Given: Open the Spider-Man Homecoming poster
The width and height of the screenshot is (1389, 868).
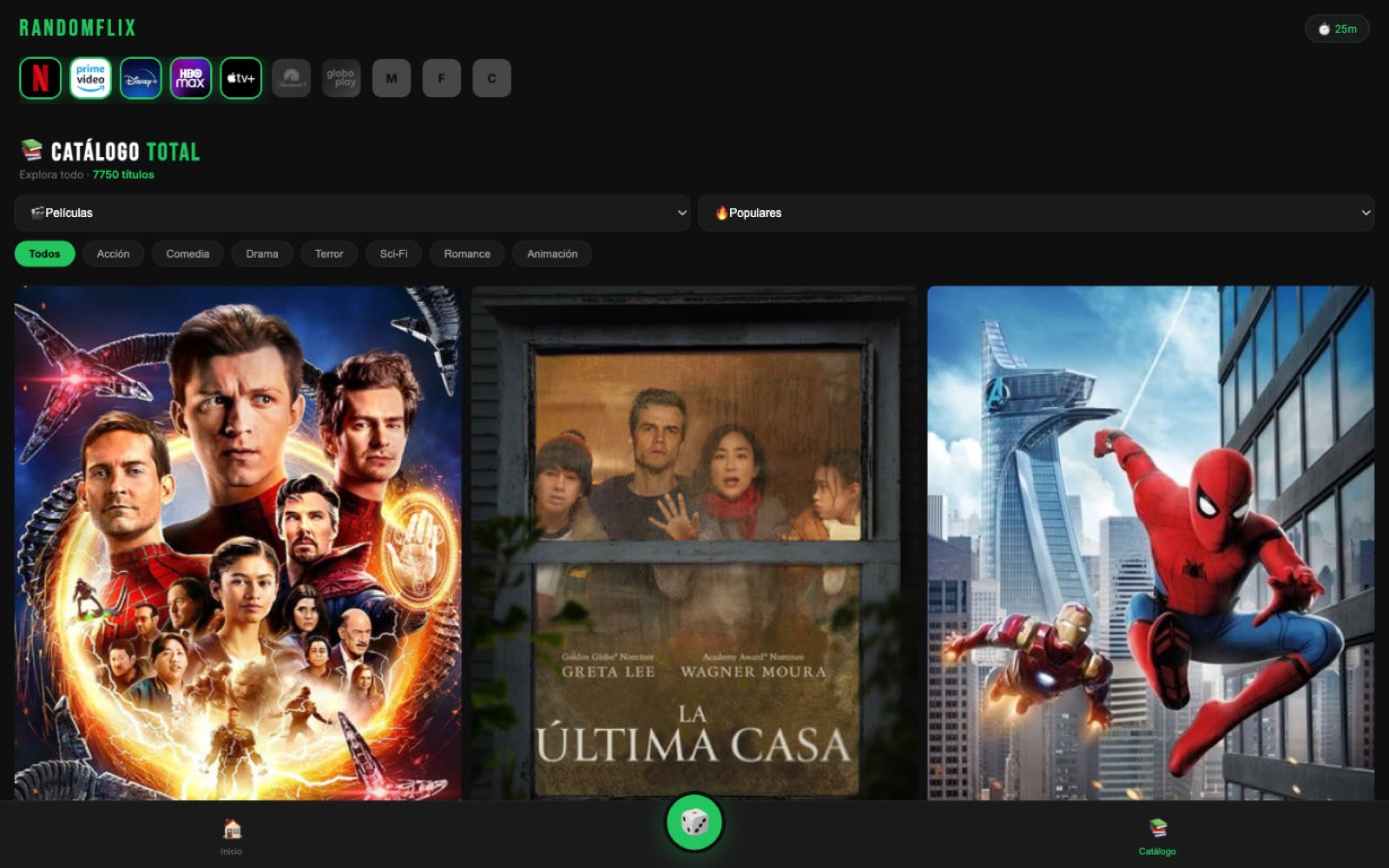Looking at the screenshot, I should point(1150,543).
